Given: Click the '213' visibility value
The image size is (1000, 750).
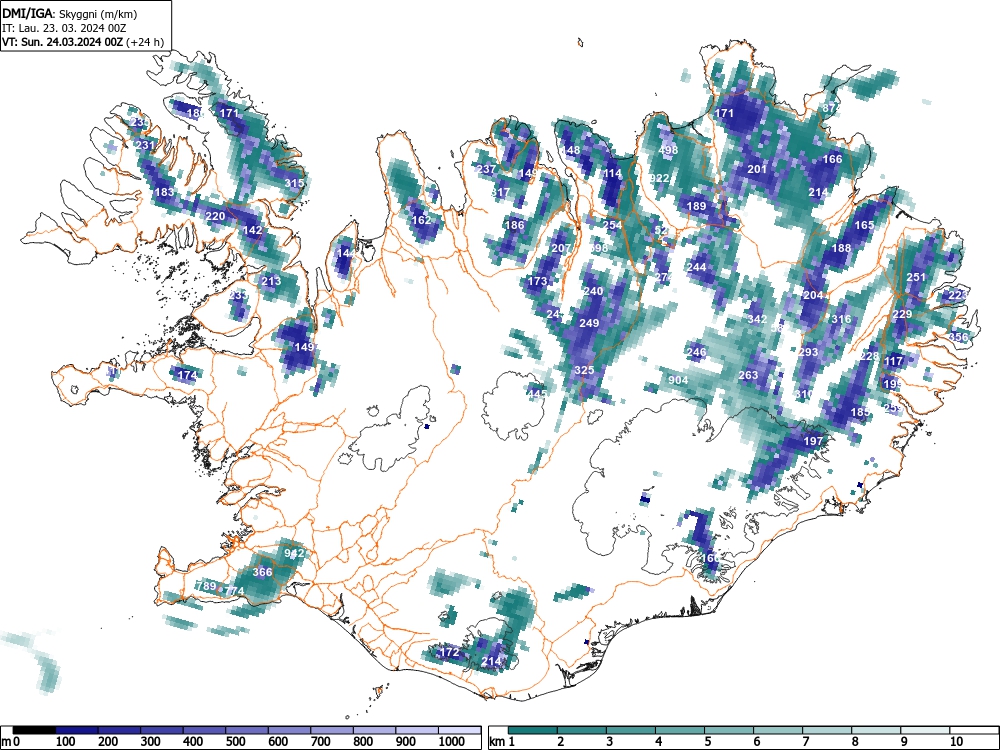Looking at the screenshot, I should [x=271, y=281].
